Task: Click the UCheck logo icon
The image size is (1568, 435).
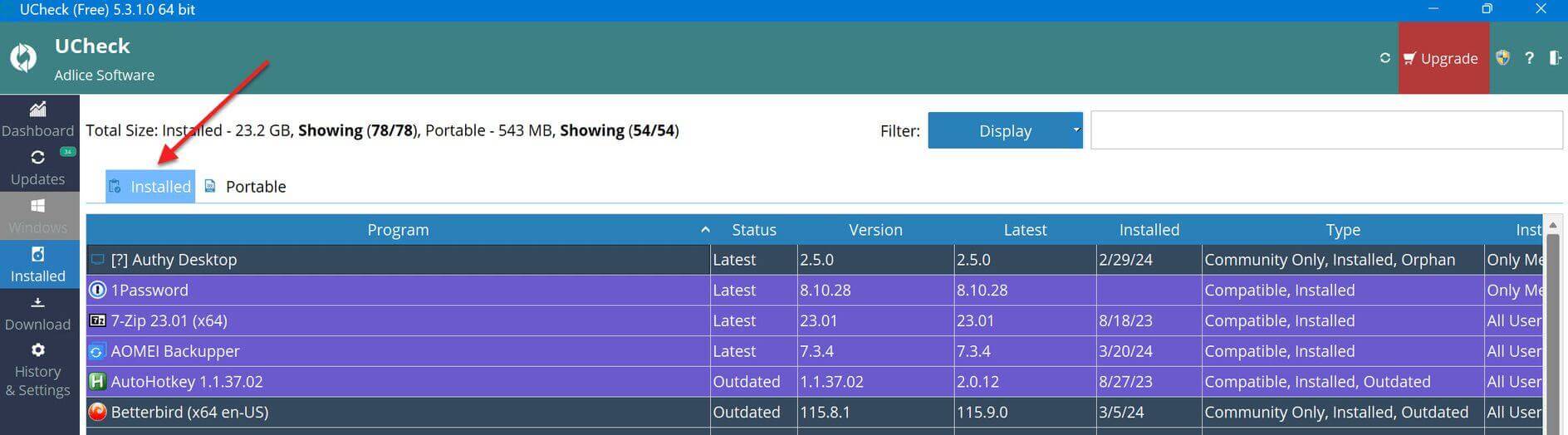Action: point(23,57)
